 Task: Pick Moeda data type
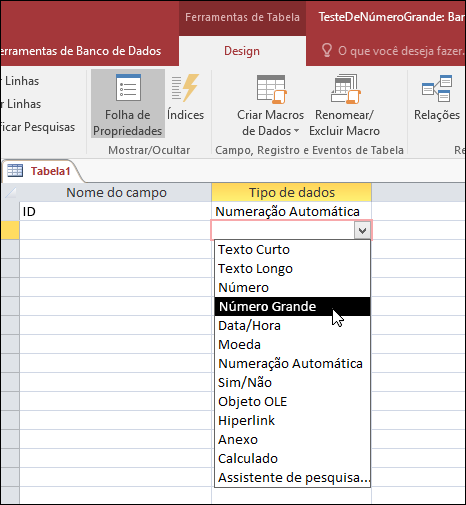(292, 344)
